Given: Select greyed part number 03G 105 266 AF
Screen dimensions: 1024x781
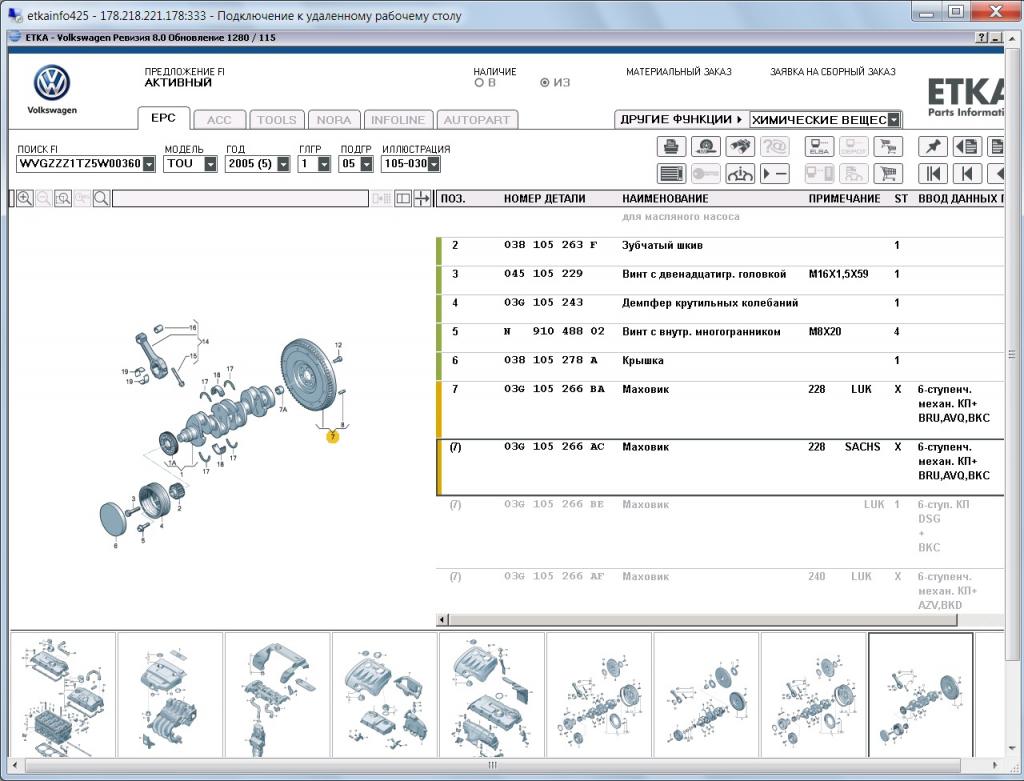Looking at the screenshot, I should click(554, 577).
